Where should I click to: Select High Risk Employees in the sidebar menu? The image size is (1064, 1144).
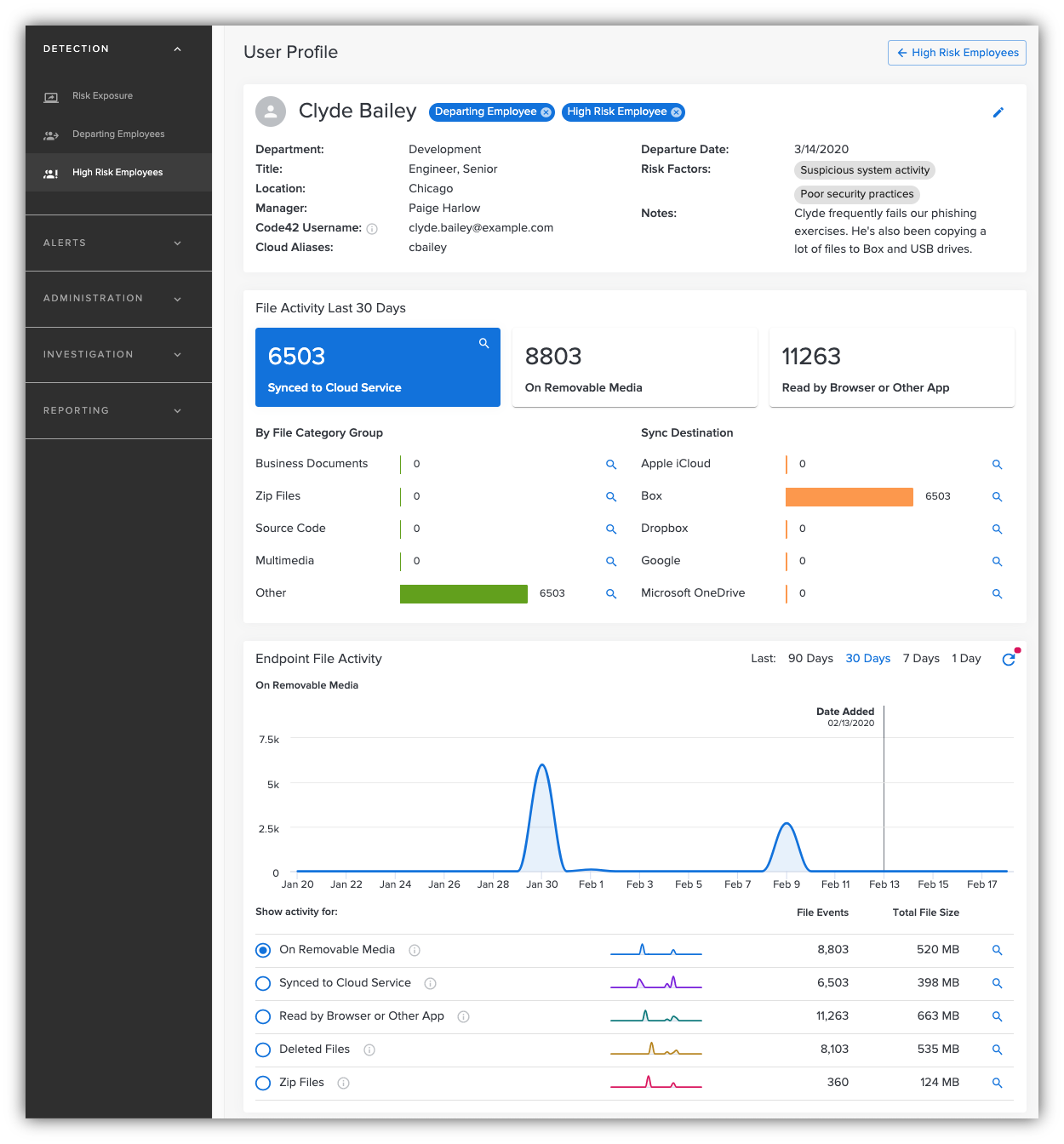point(117,172)
